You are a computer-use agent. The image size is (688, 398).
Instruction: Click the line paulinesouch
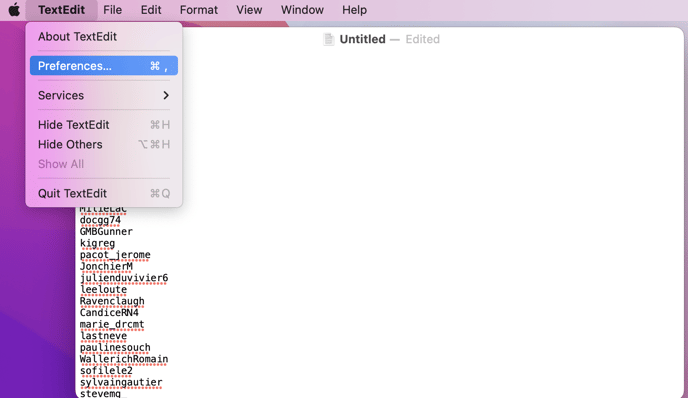[115, 348]
